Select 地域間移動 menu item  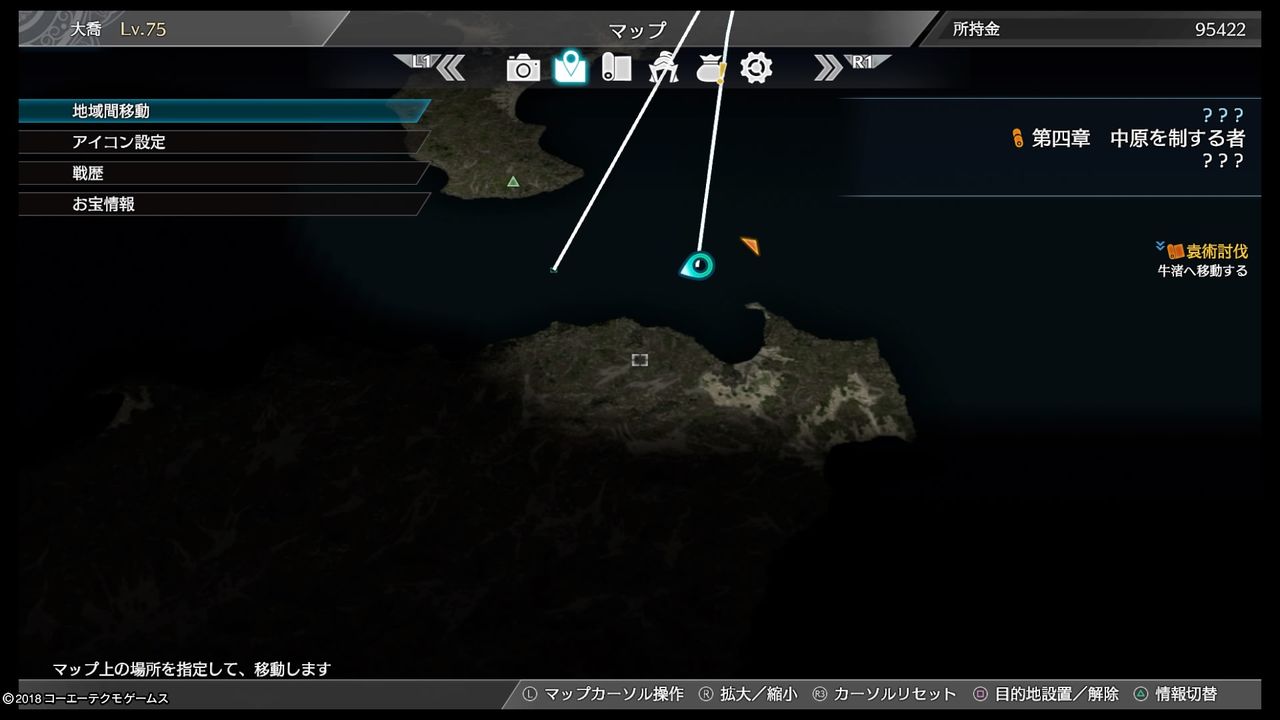point(224,111)
